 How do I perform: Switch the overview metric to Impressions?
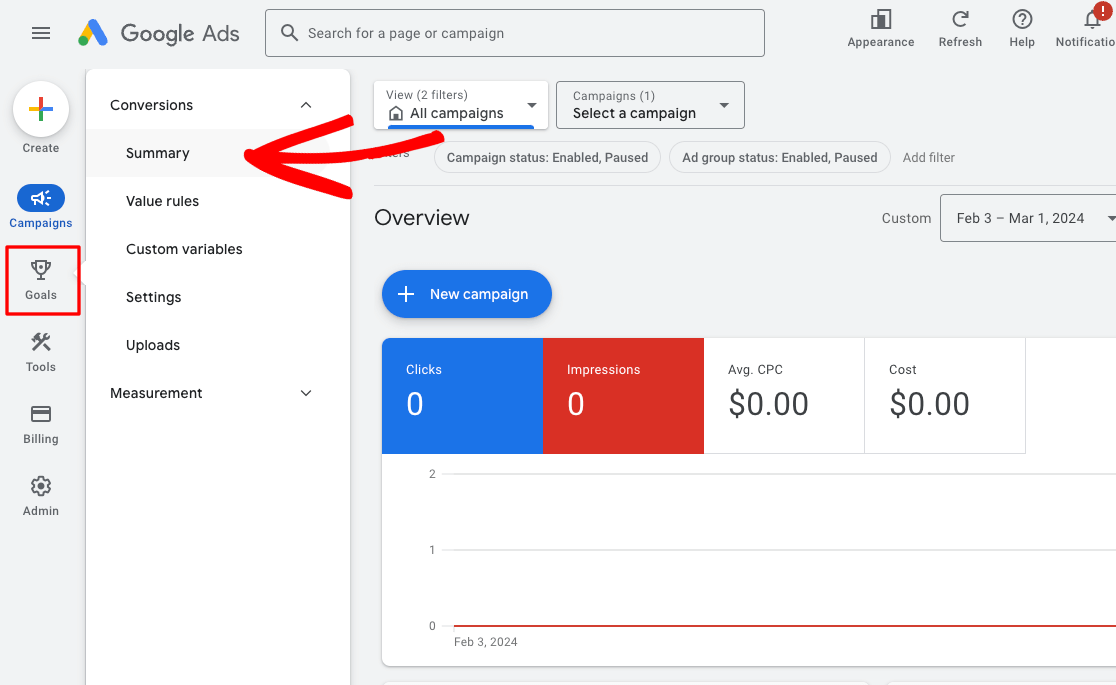[x=623, y=395]
